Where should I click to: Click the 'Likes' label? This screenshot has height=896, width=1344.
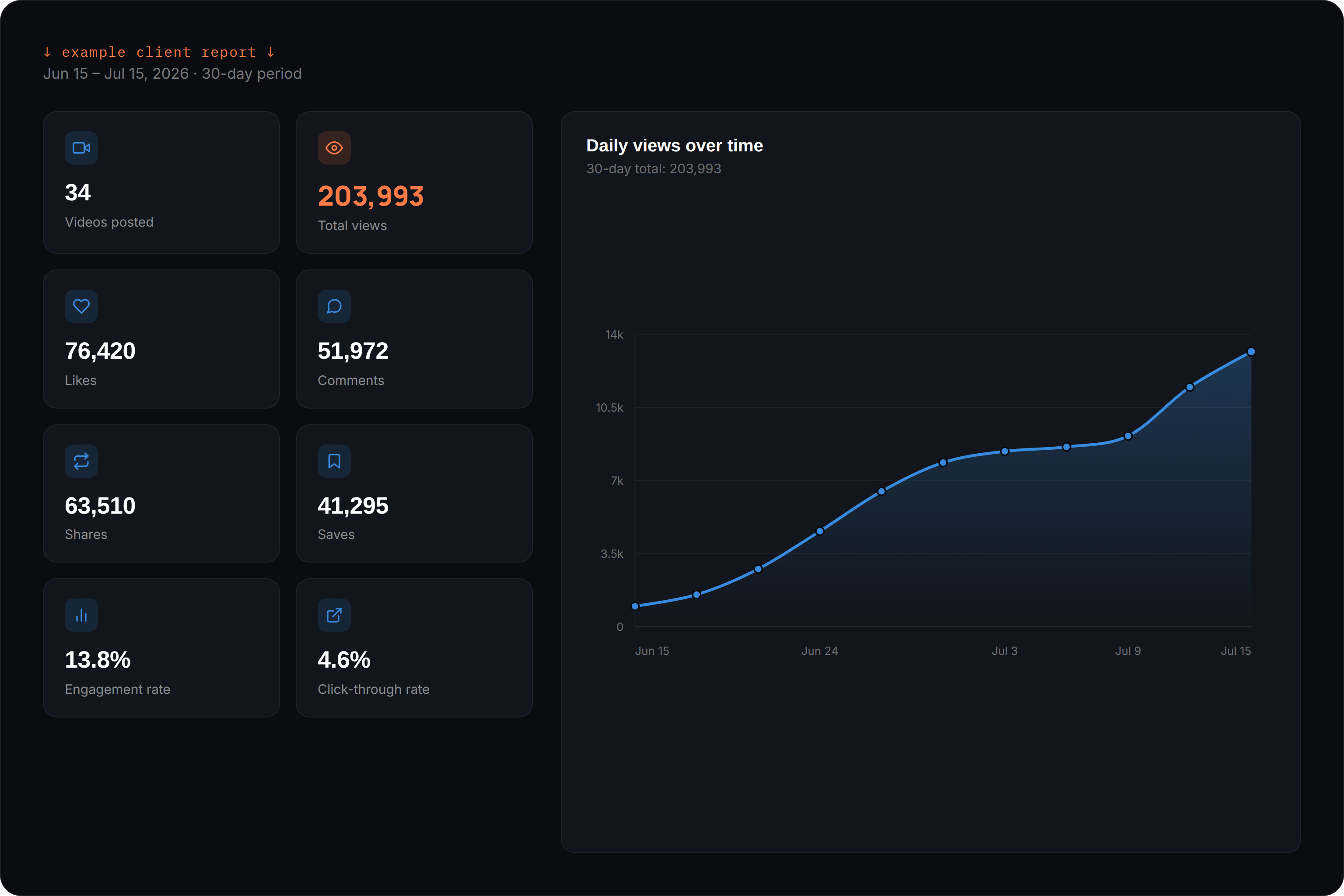point(80,381)
